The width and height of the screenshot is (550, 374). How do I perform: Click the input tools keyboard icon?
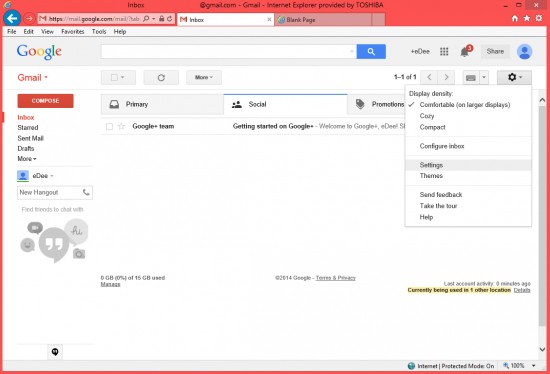[x=471, y=78]
